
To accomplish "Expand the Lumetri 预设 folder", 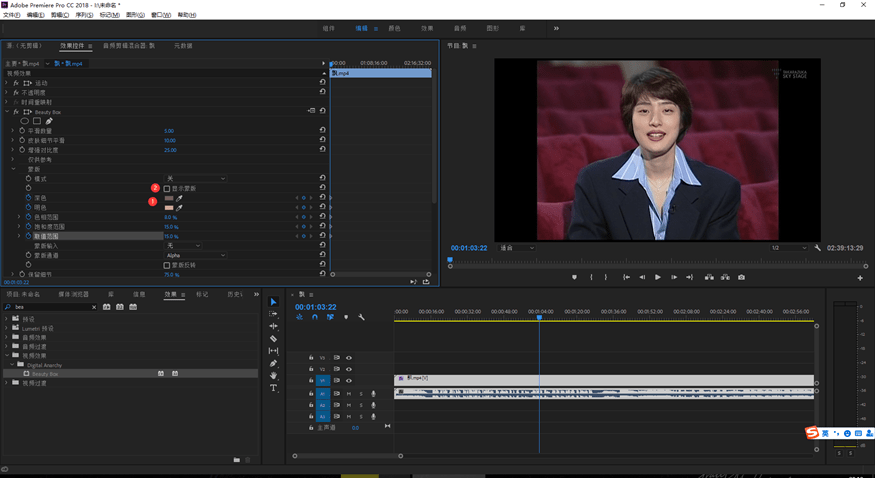I will tap(7, 328).
